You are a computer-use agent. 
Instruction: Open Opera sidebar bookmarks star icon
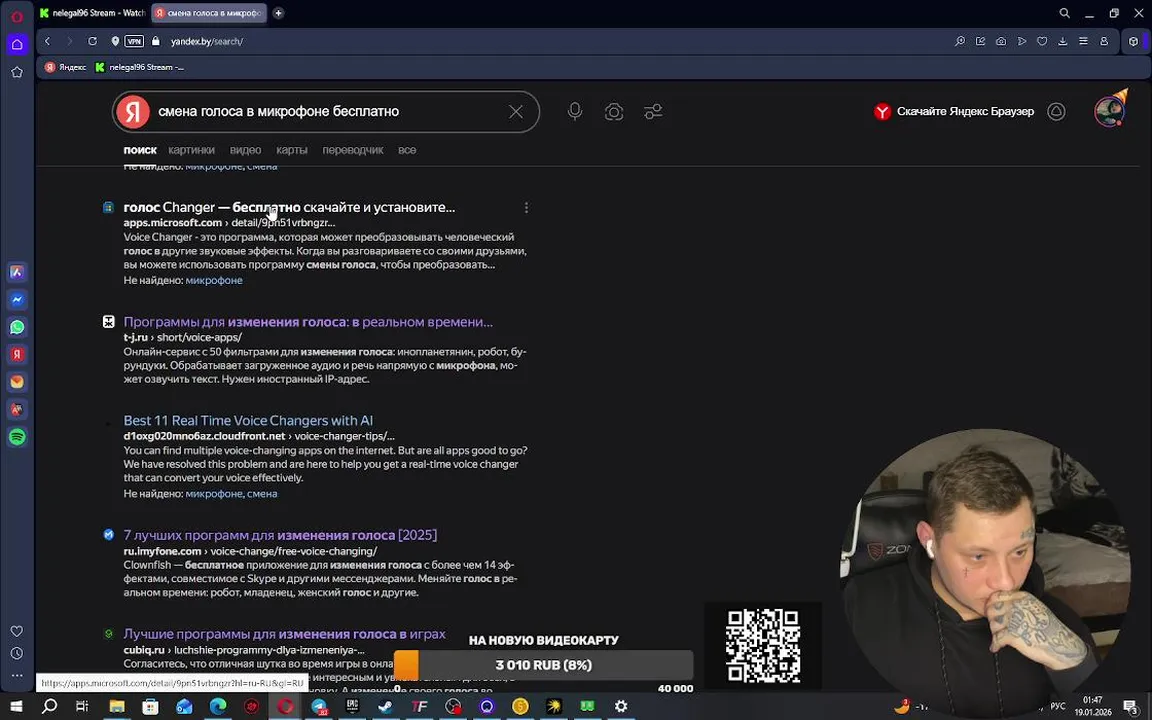pos(17,72)
